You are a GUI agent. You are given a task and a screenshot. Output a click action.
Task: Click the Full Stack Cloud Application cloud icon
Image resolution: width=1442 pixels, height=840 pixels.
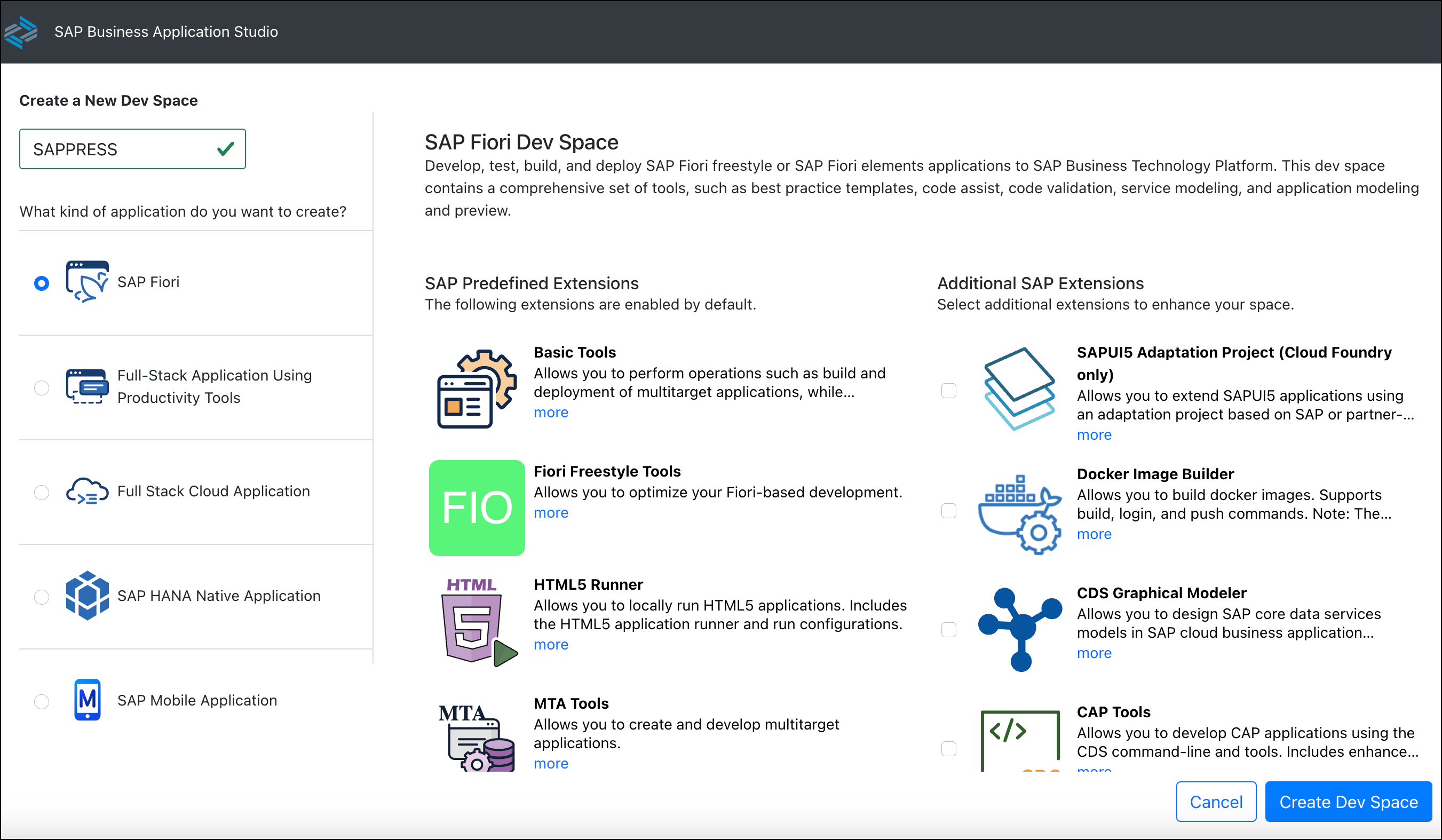tap(87, 491)
